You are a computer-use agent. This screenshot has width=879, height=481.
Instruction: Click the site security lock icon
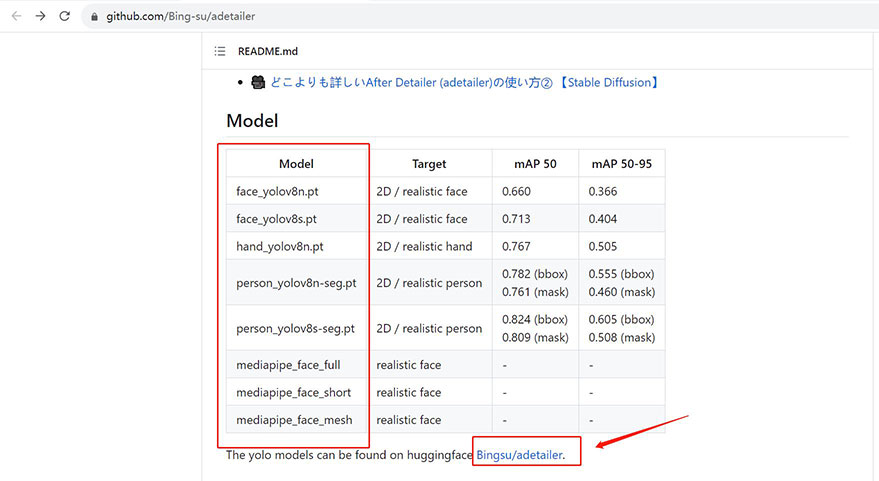(94, 17)
